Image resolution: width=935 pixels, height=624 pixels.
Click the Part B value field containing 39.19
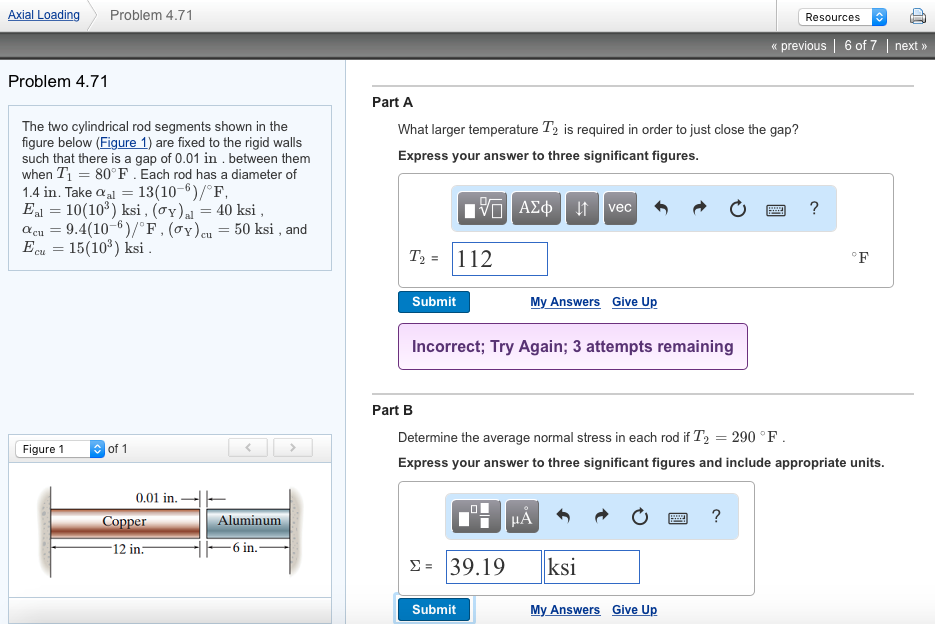click(x=494, y=567)
